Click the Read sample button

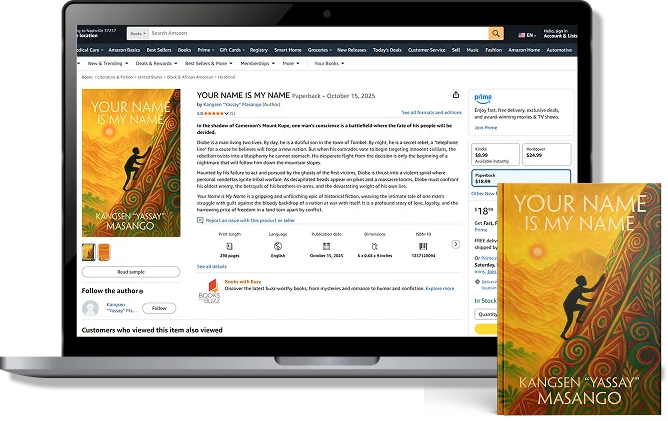(x=131, y=272)
